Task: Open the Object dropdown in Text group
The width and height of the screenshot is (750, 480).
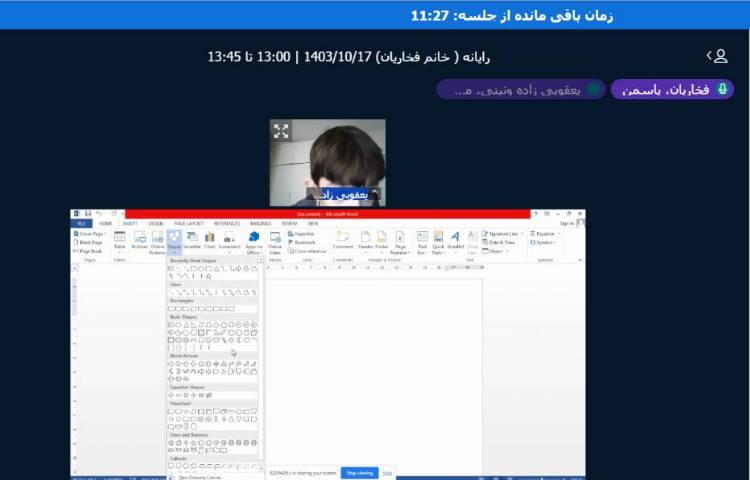Action: click(496, 251)
